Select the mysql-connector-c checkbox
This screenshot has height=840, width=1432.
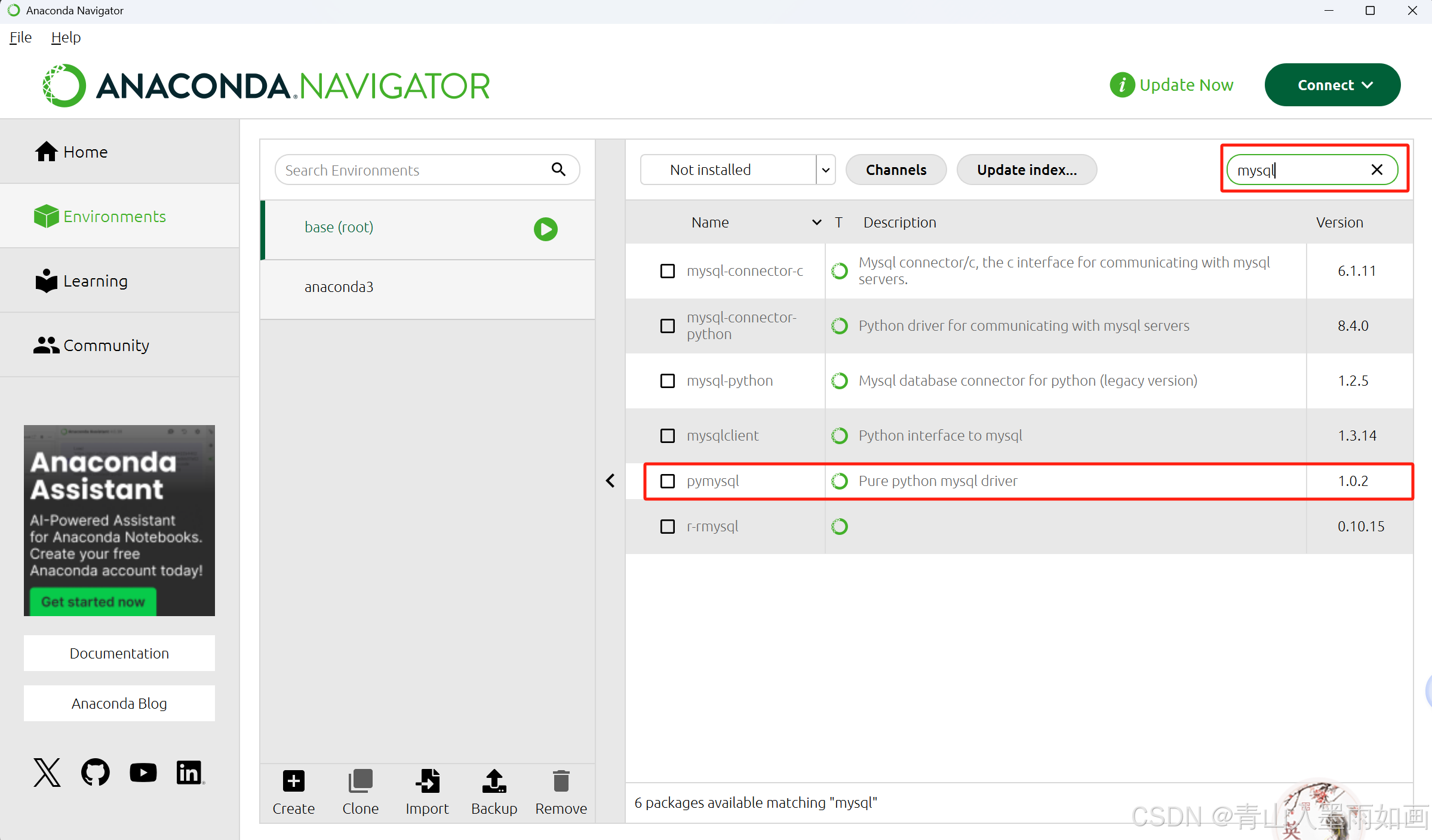click(x=668, y=271)
